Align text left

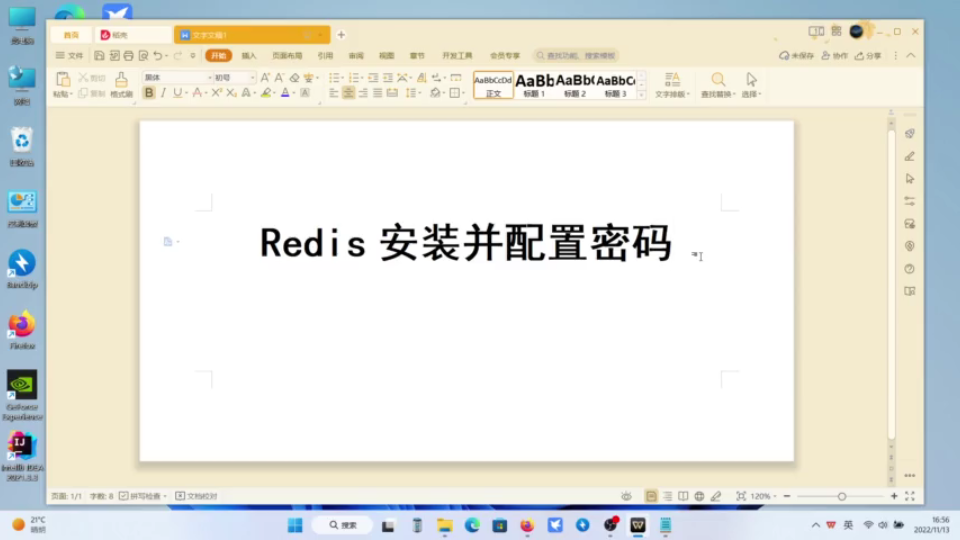pyautogui.click(x=334, y=93)
